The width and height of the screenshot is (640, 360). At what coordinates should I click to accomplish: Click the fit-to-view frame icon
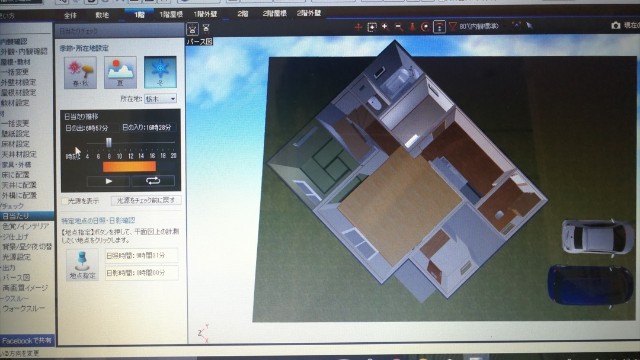click(371, 27)
